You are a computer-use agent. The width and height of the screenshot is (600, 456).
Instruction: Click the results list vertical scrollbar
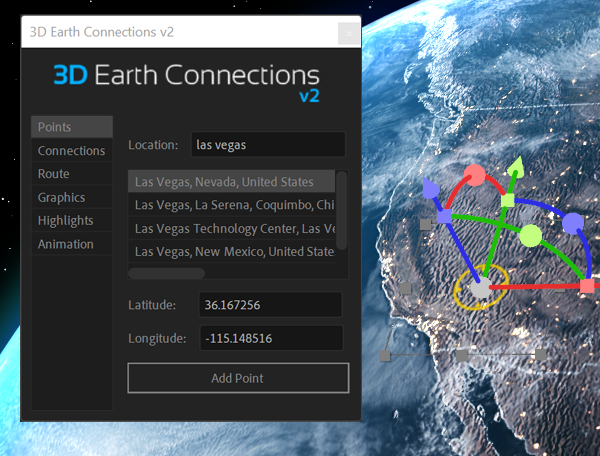341,210
